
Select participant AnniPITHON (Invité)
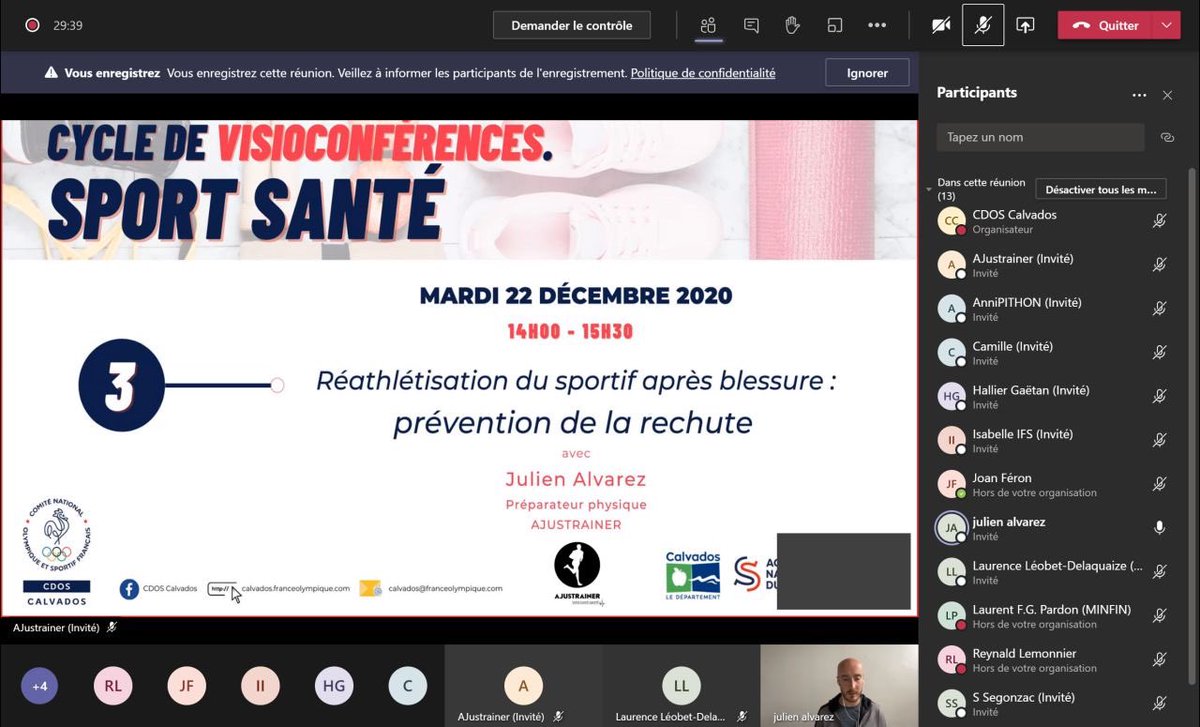pyautogui.click(x=1055, y=309)
